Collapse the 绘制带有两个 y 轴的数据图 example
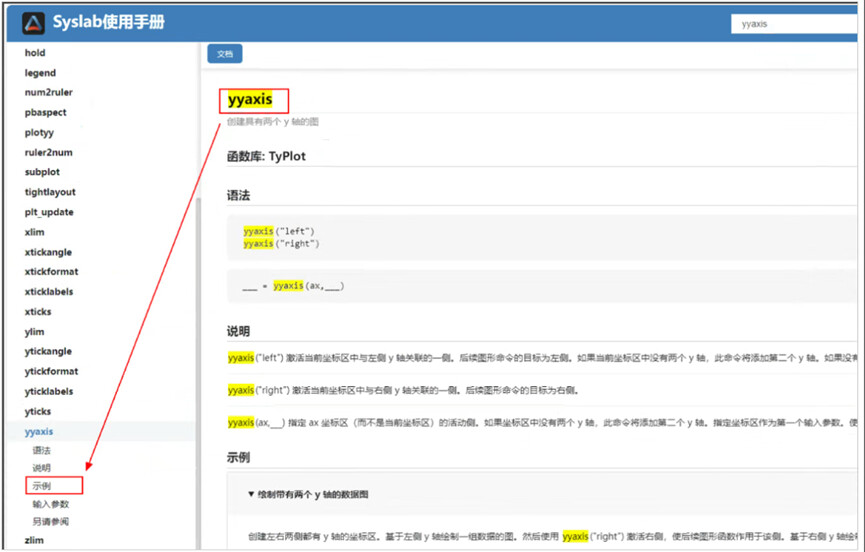This screenshot has width=865, height=552. tap(308, 495)
